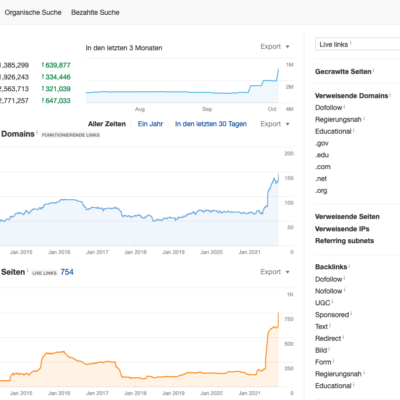Select Educational under Backlinks
400x400 pixels.
[333, 386]
